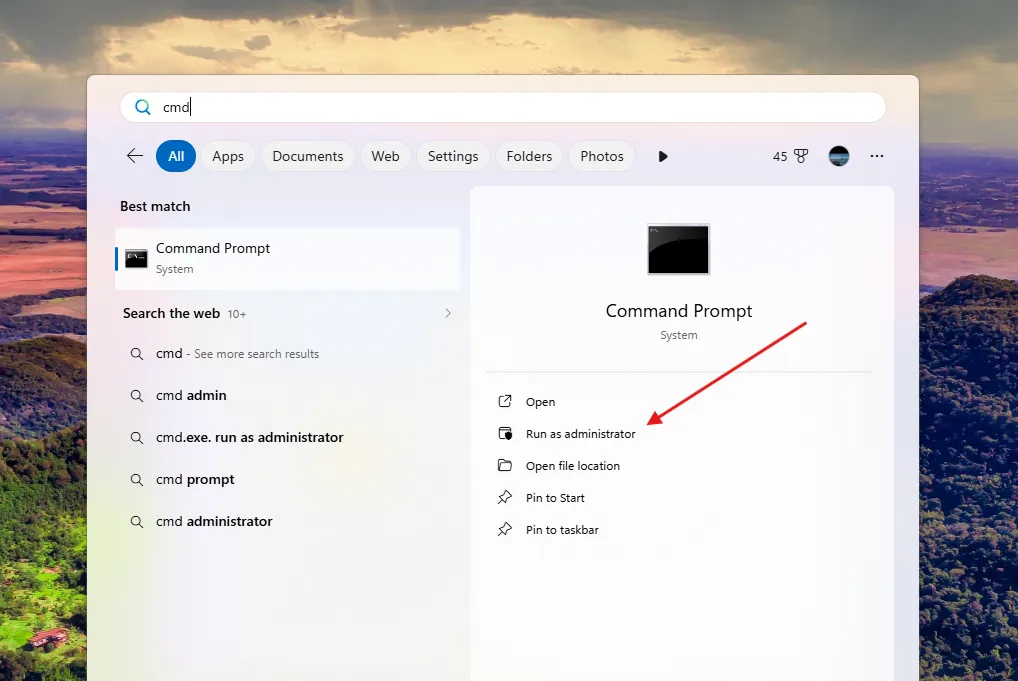This screenshot has height=681, width=1018.
Task: Click the Command Prompt icon in Best match
Action: 136,258
